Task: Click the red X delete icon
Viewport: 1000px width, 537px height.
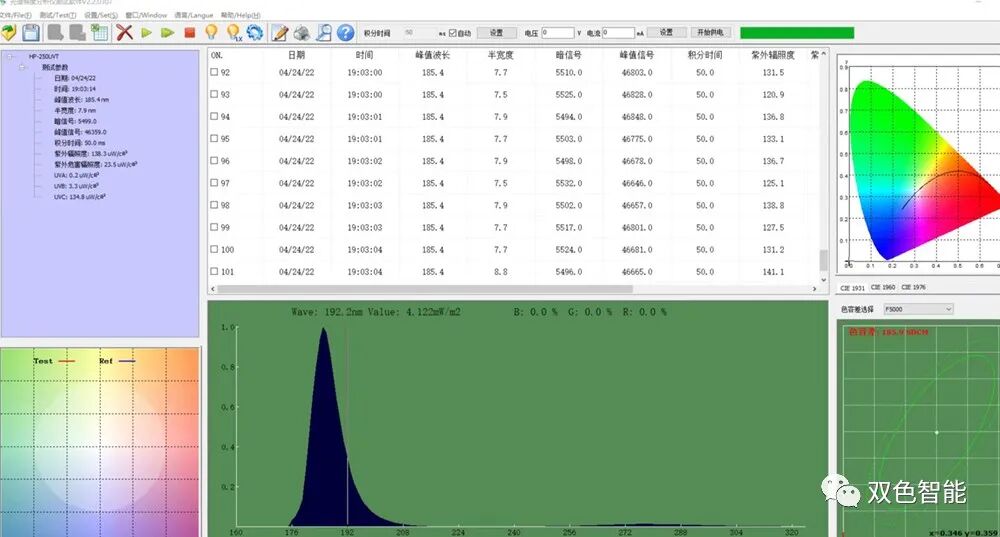Action: click(x=124, y=33)
